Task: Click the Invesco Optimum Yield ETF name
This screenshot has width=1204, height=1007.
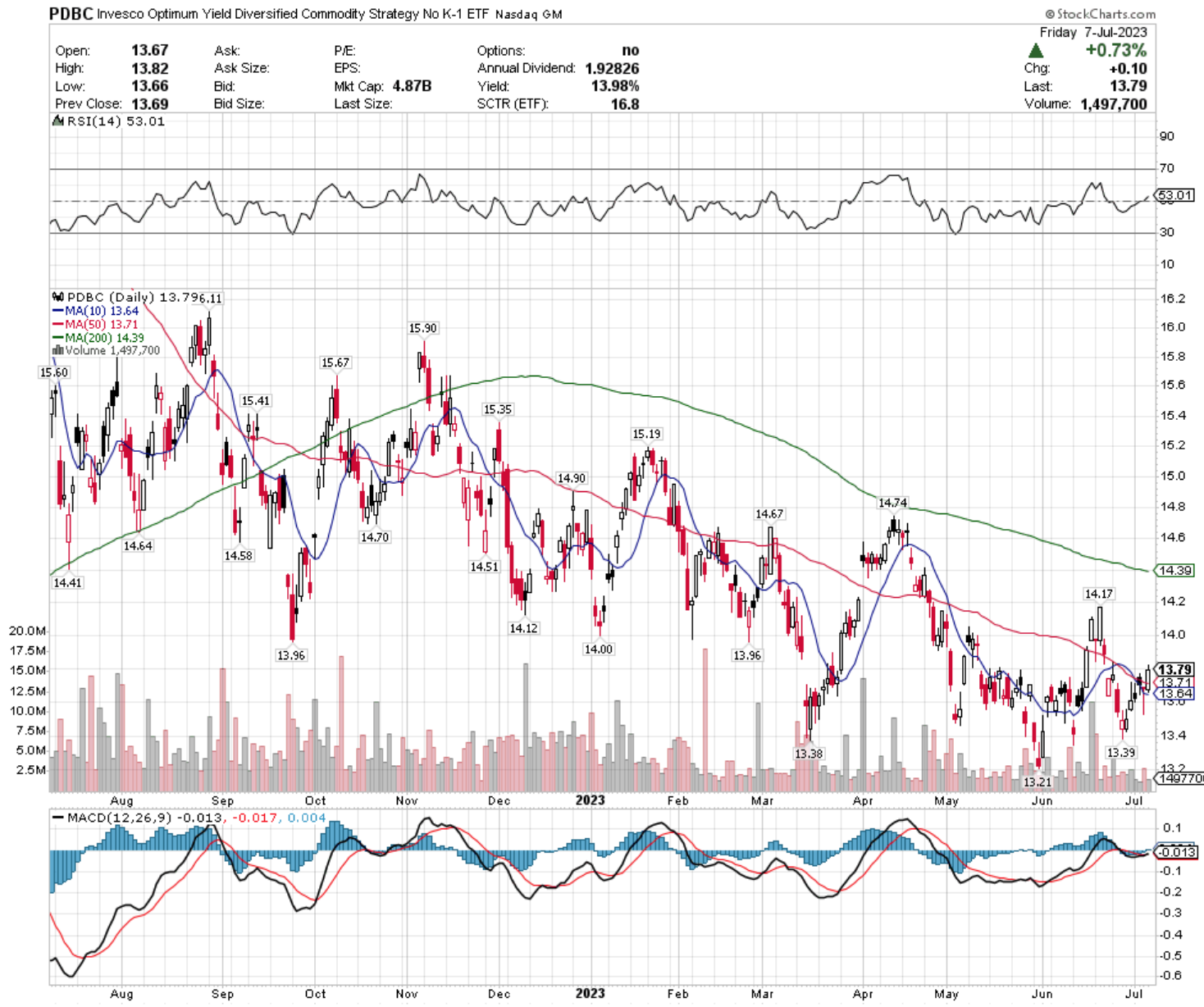Action: pos(294,14)
